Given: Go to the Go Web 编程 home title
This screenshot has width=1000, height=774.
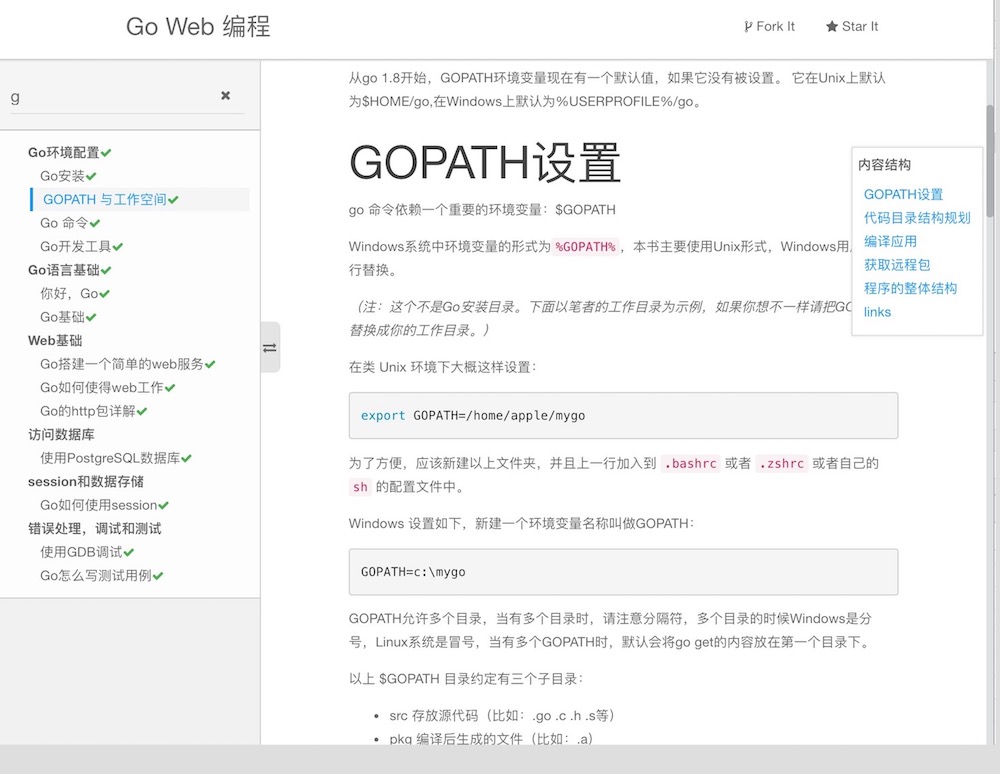Looking at the screenshot, I should coord(198,27).
